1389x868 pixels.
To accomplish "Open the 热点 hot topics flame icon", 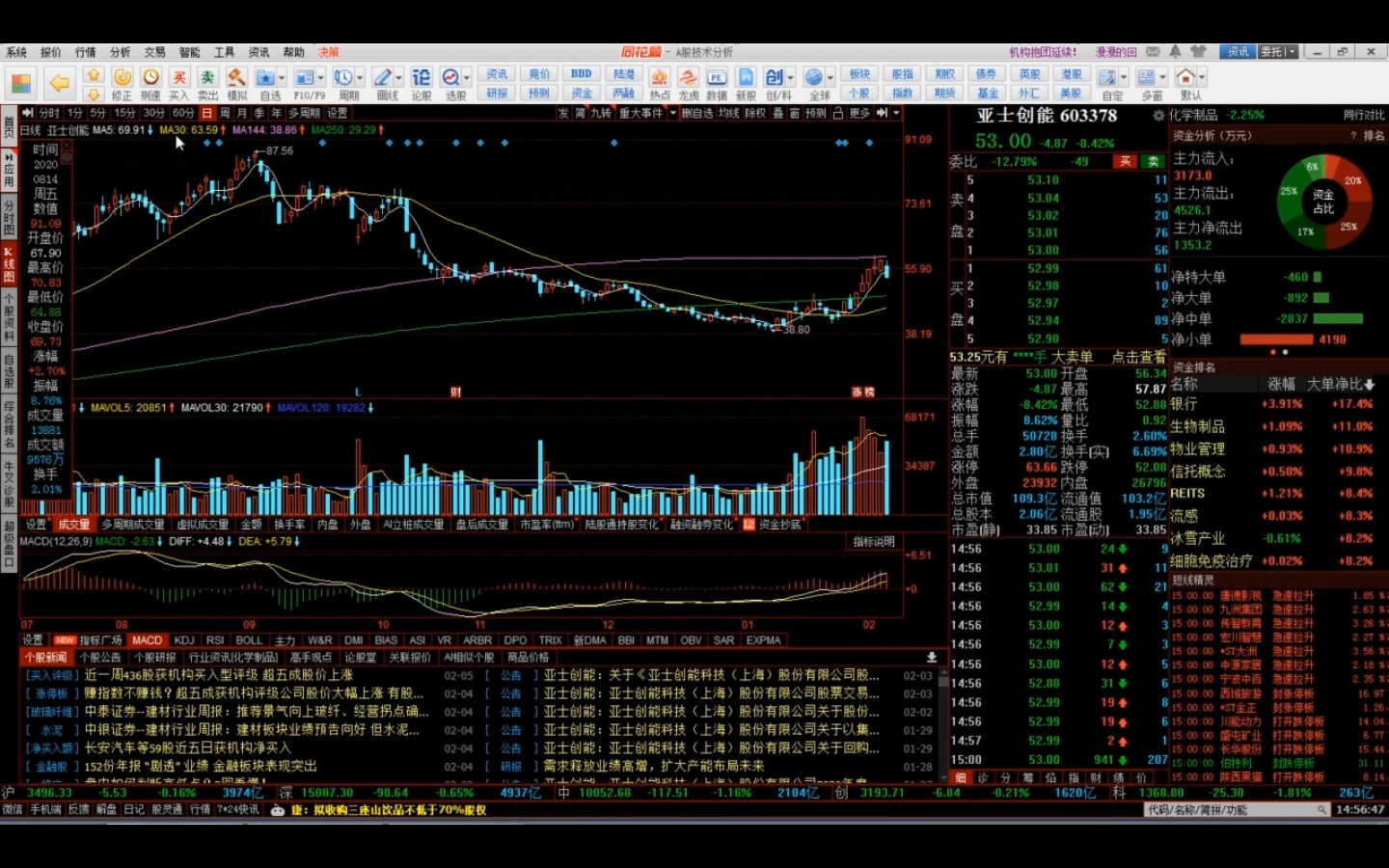I will pyautogui.click(x=660, y=77).
